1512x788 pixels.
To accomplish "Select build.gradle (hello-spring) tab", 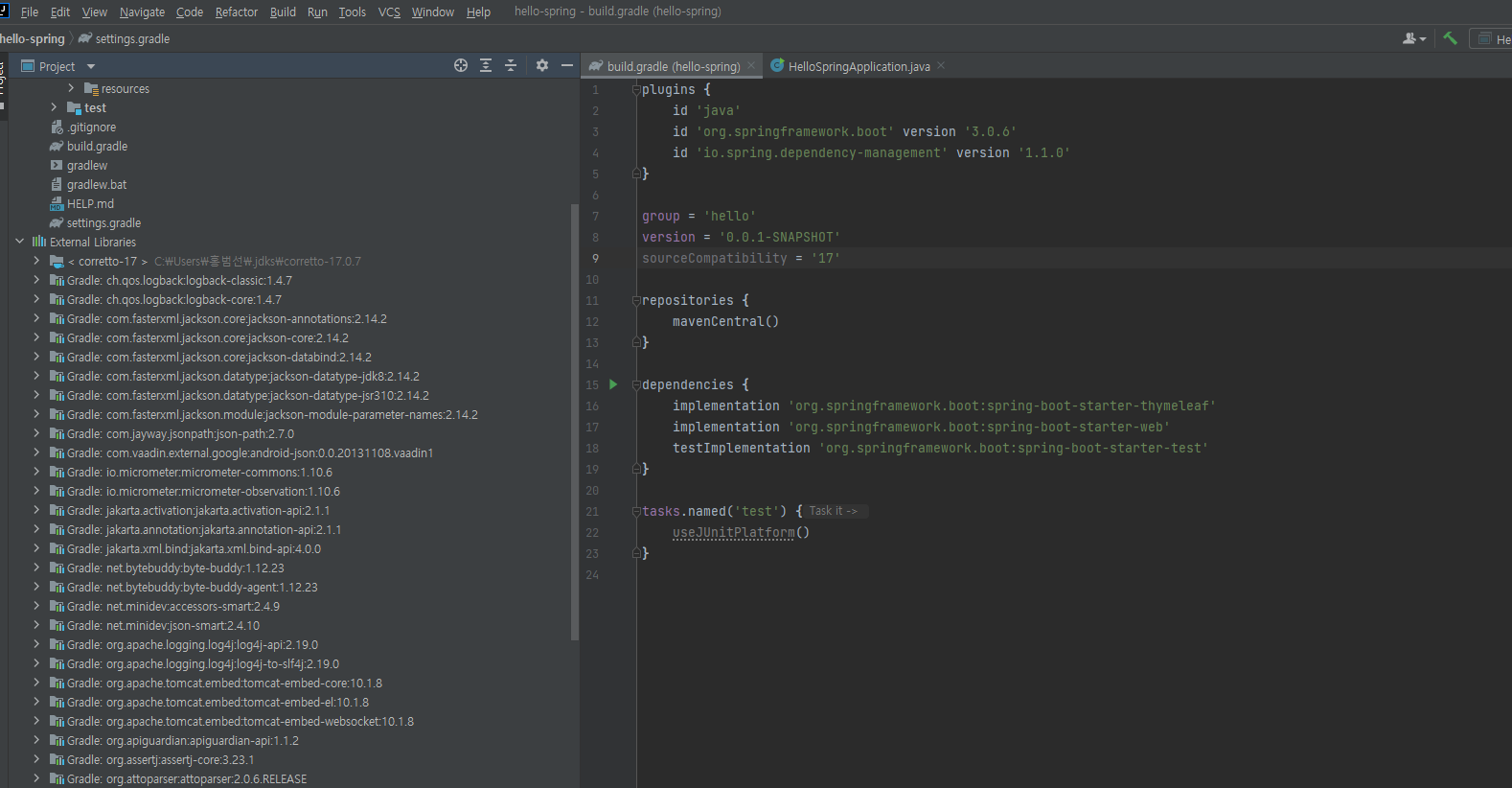I will point(674,66).
